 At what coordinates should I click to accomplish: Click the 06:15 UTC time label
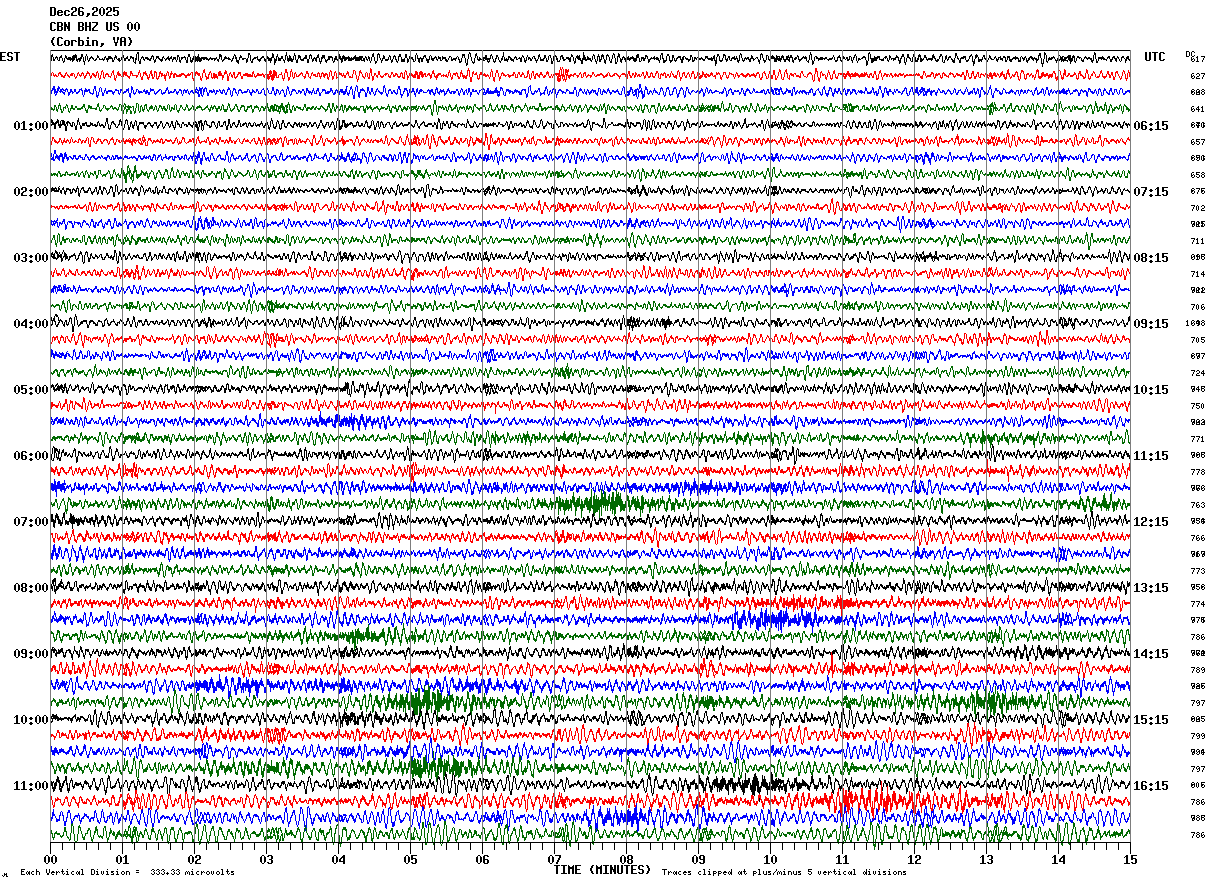click(x=1152, y=126)
